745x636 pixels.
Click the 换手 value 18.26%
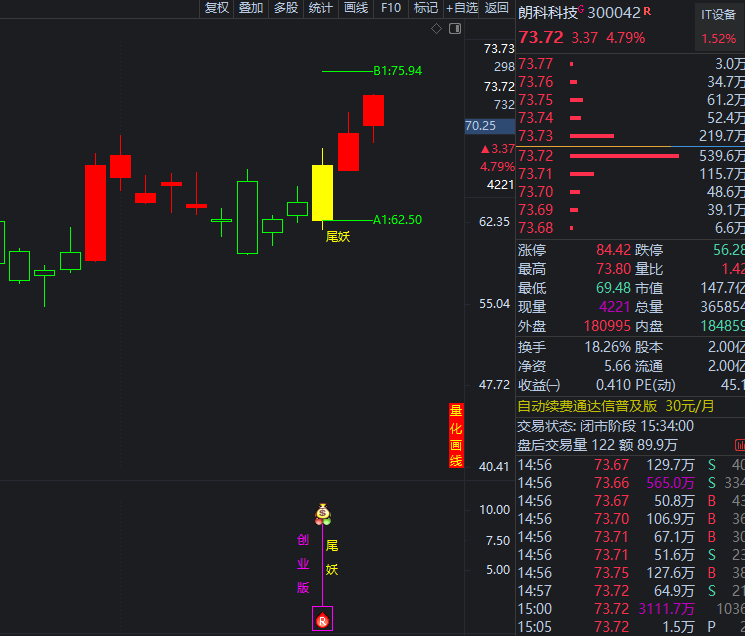click(607, 347)
